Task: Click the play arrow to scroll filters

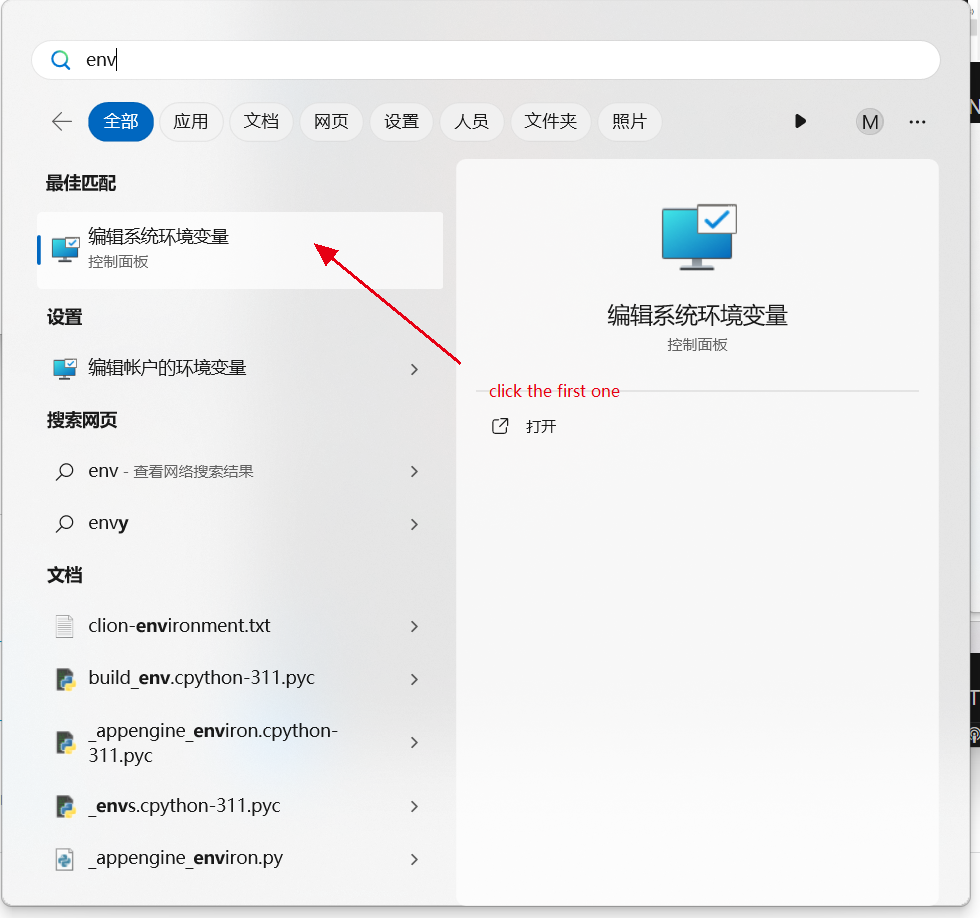Action: coord(800,121)
